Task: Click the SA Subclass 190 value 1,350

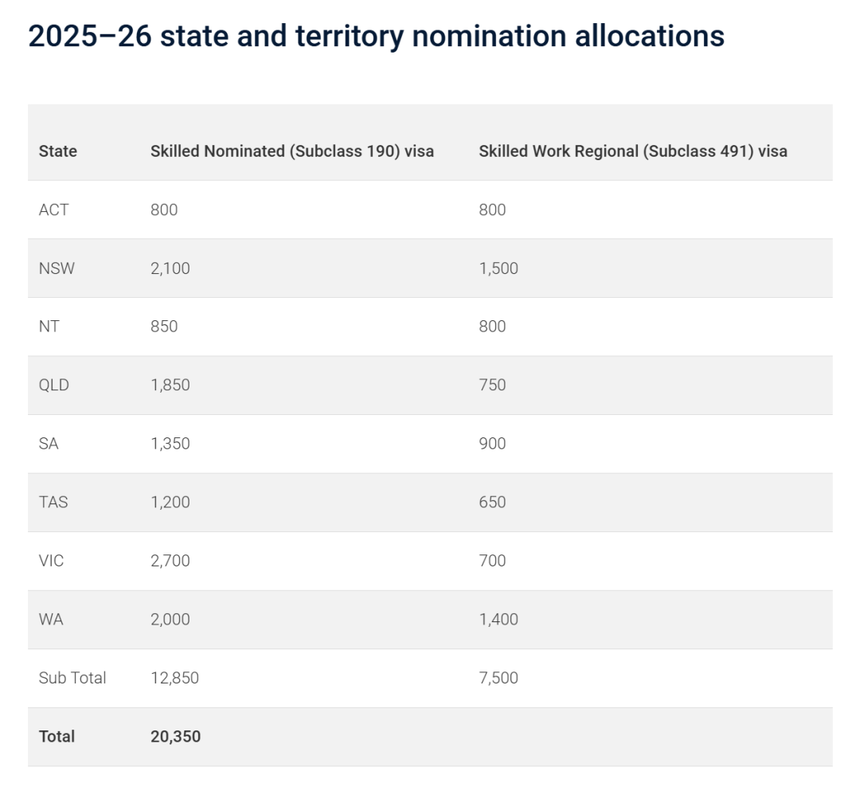Action: click(x=170, y=443)
